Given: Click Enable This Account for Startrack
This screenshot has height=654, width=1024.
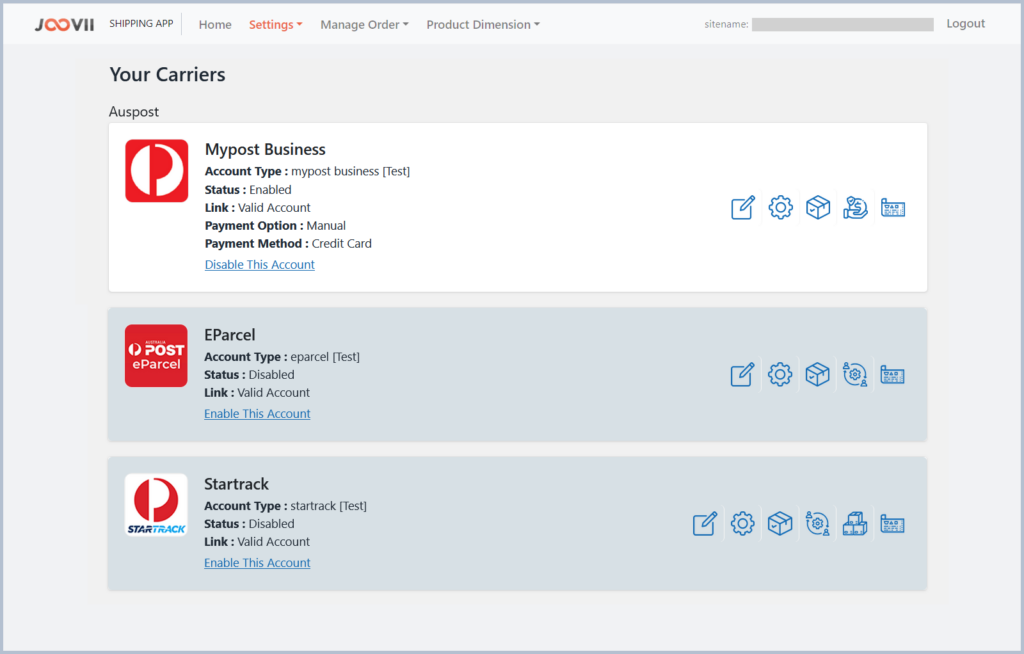Looking at the screenshot, I should click(x=257, y=563).
